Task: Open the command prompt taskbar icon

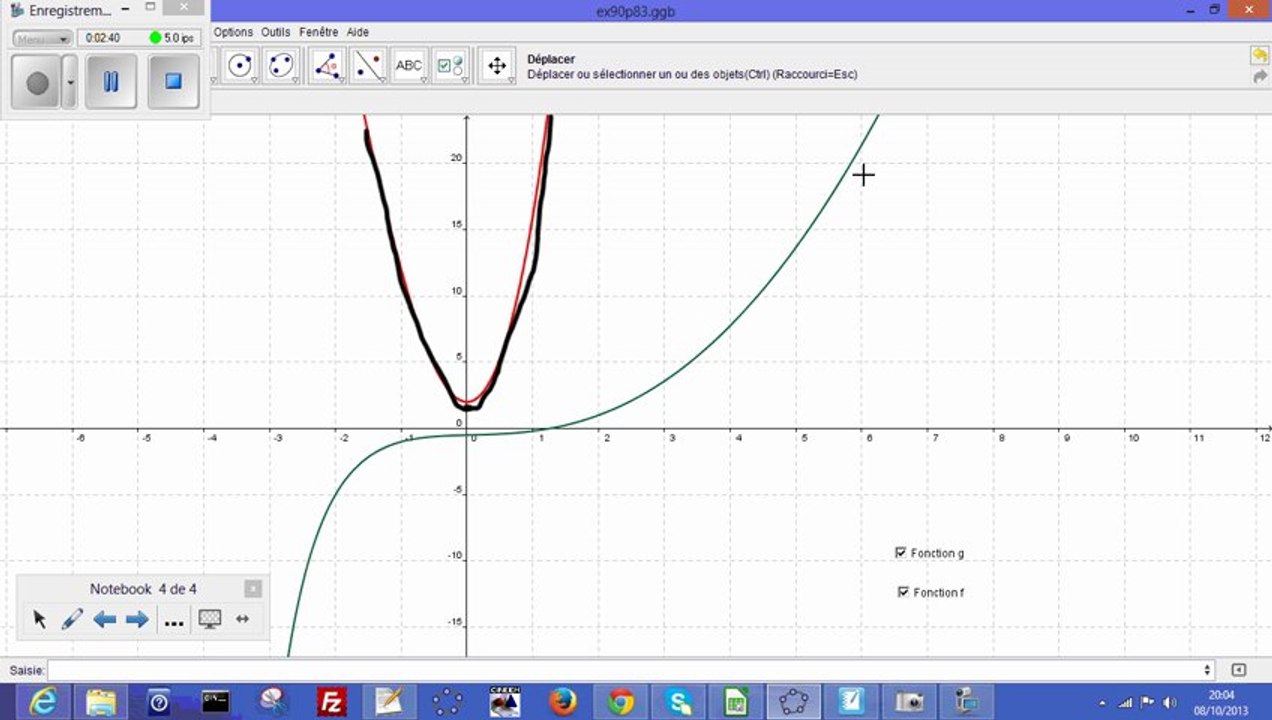Action: tap(216, 702)
